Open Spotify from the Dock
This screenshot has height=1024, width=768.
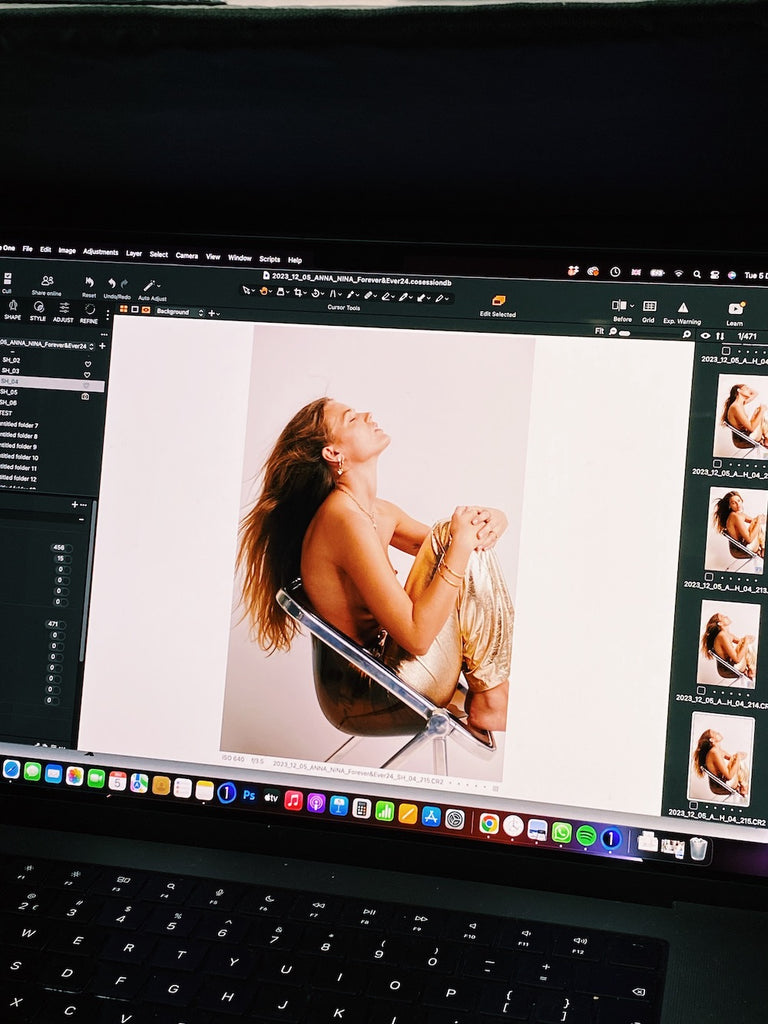[586, 835]
